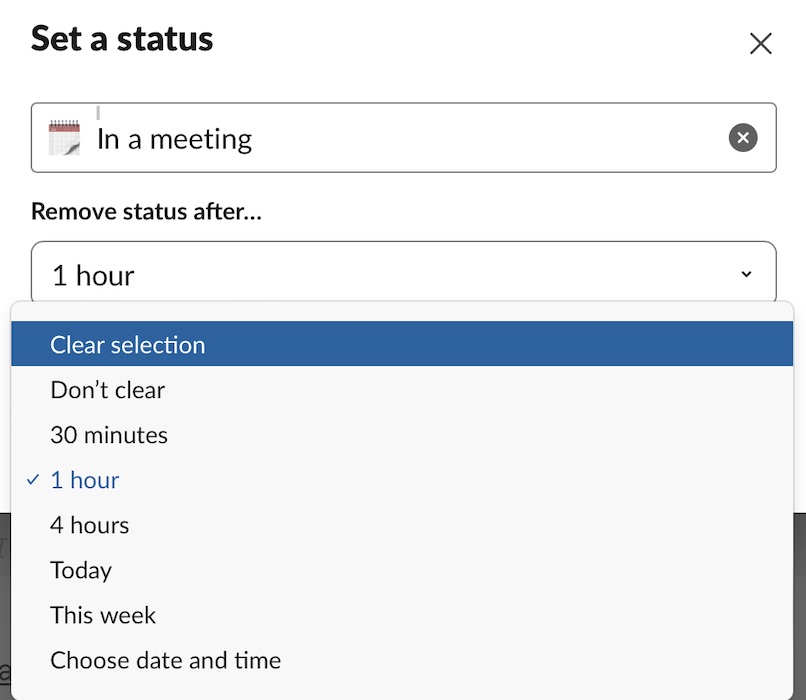Set status to expire after 30 minutes
The width and height of the screenshot is (806, 700).
pyautogui.click(x=109, y=435)
